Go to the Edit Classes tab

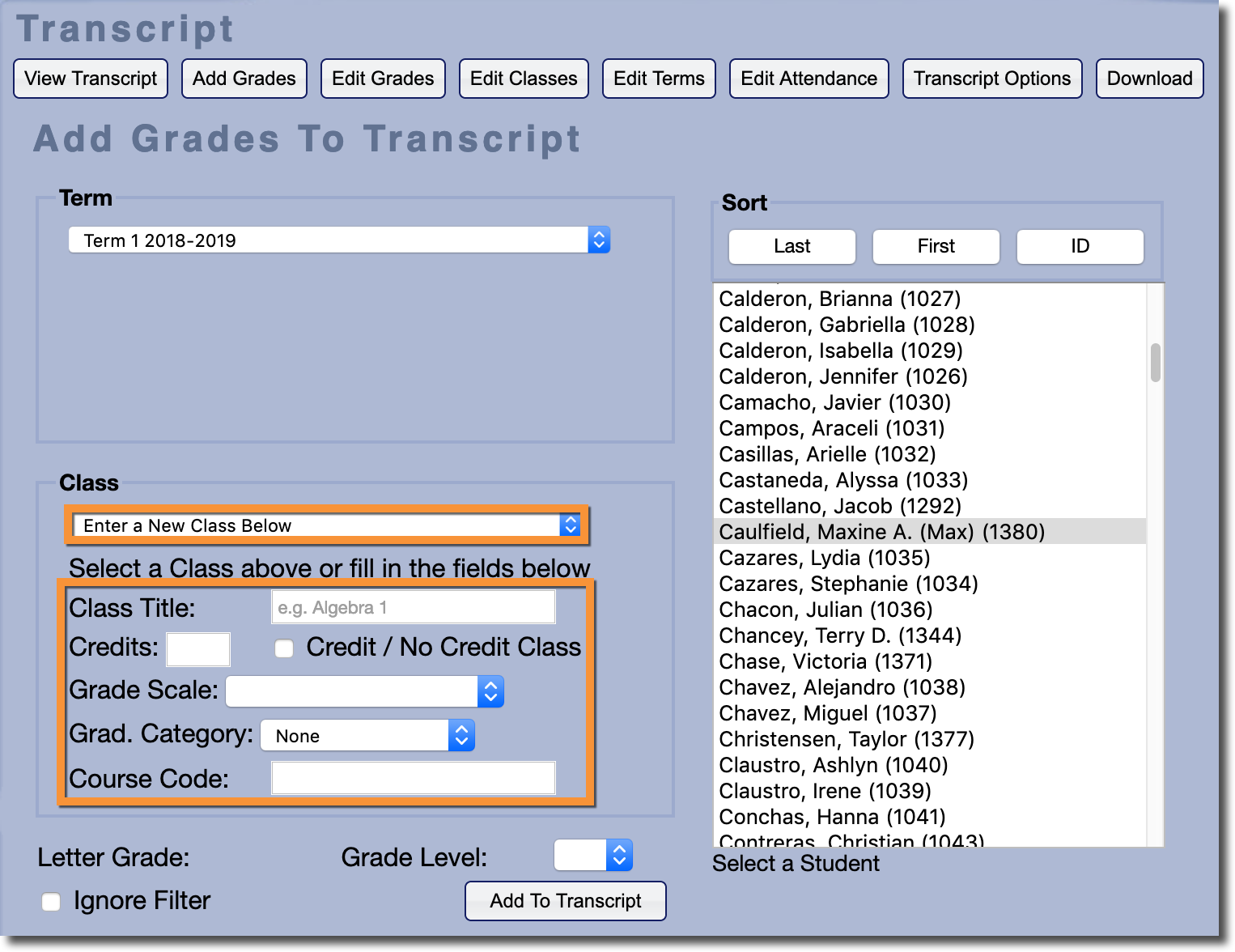click(x=524, y=79)
